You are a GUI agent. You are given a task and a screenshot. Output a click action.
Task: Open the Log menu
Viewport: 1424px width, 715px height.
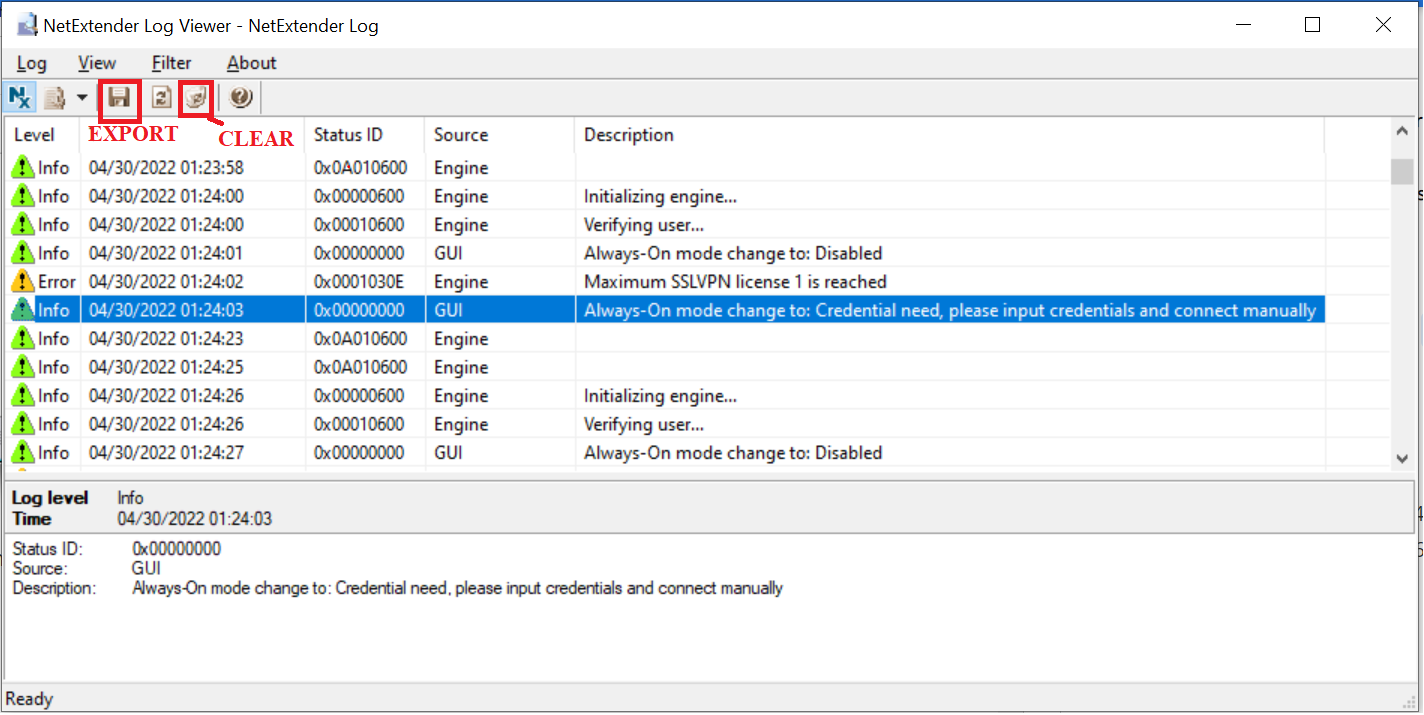pos(32,63)
